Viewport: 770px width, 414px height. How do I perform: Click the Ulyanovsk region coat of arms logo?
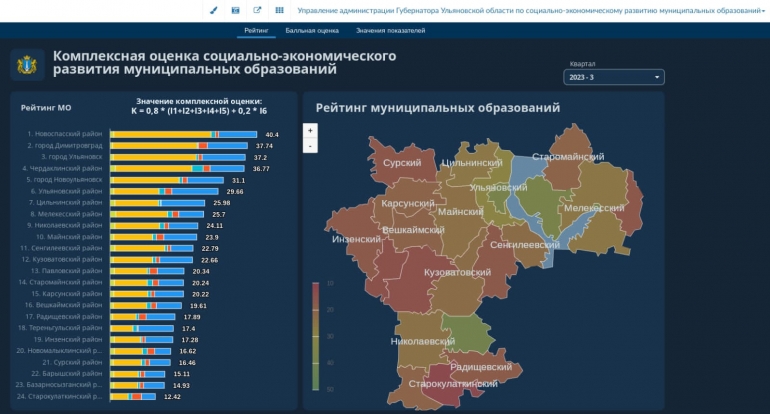pyautogui.click(x=26, y=66)
